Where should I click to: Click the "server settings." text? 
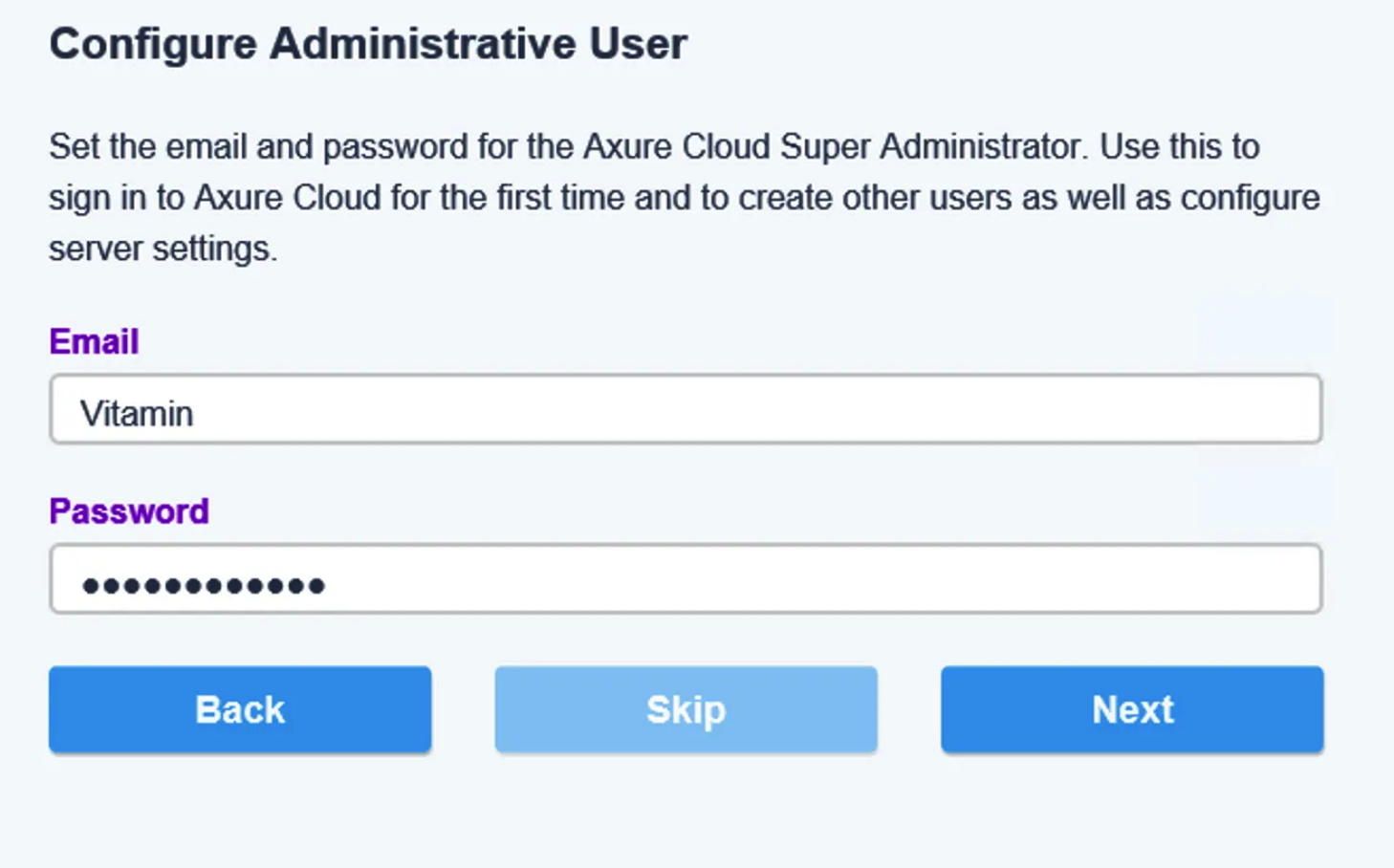pos(163,249)
